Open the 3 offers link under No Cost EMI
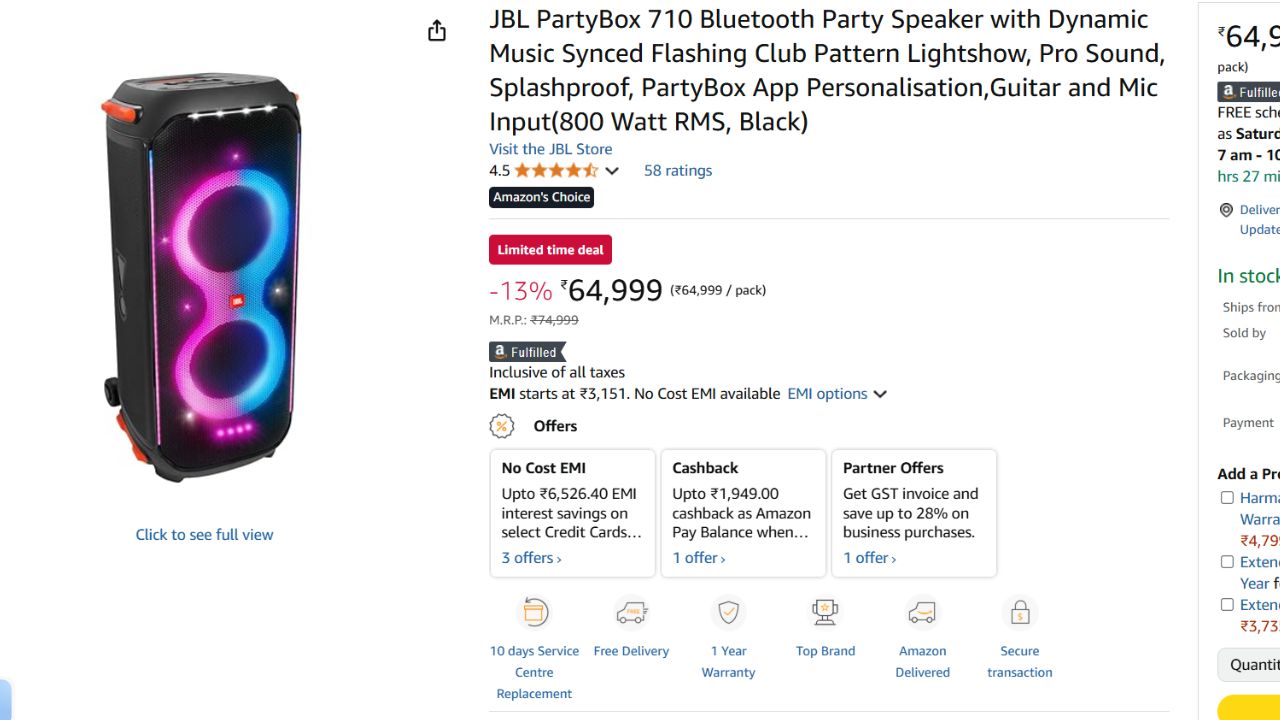This screenshot has width=1280, height=720. (x=531, y=558)
